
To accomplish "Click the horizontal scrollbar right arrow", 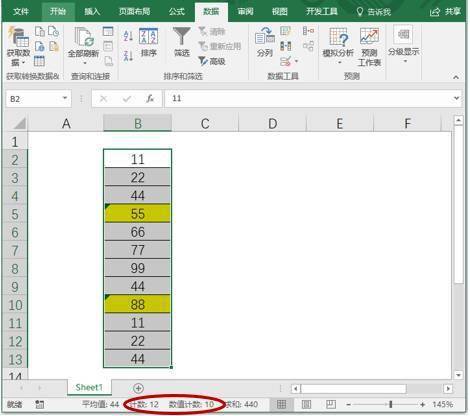I will point(448,389).
